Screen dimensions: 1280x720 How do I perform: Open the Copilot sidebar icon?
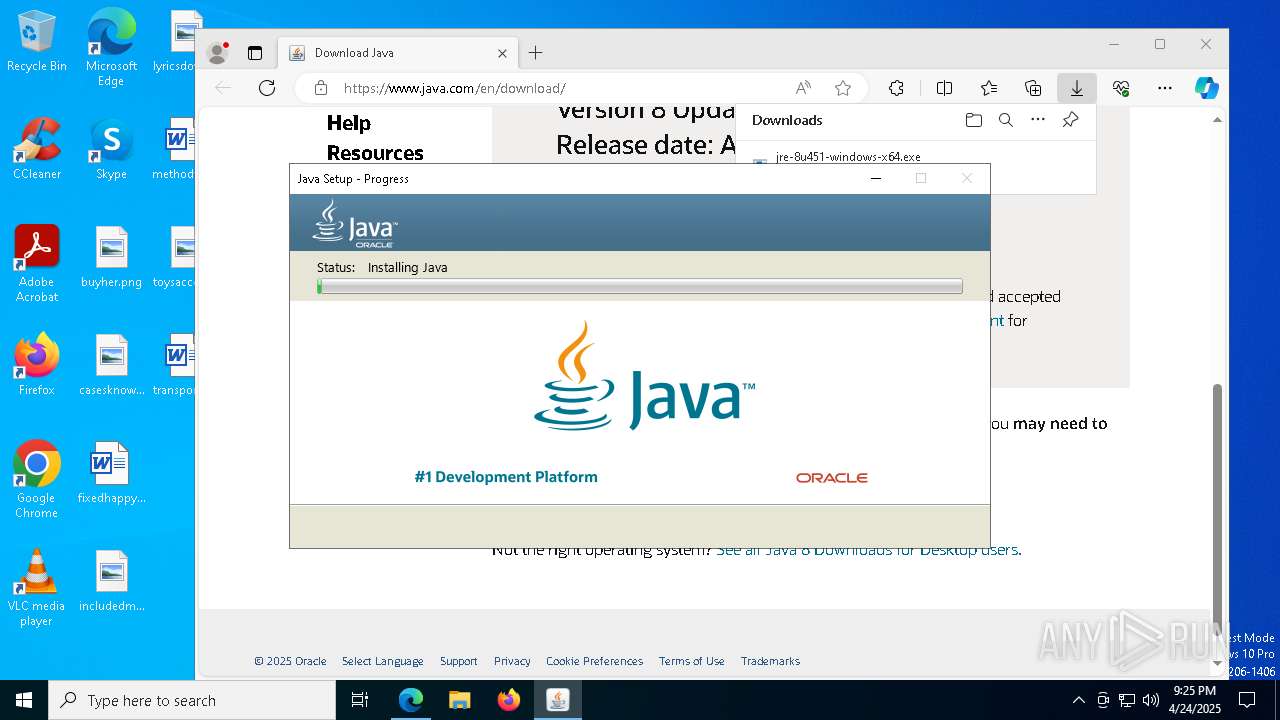[1207, 88]
